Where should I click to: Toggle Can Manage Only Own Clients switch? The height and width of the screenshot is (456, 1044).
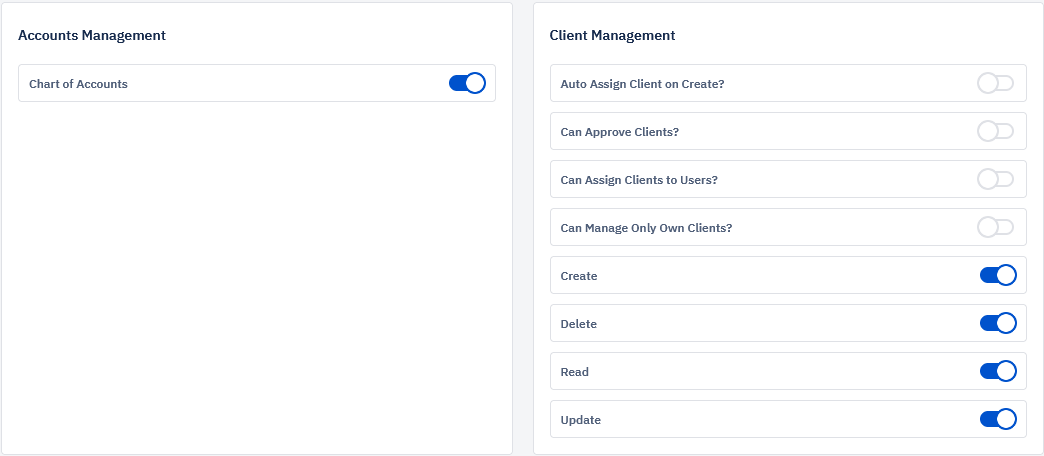point(995,227)
